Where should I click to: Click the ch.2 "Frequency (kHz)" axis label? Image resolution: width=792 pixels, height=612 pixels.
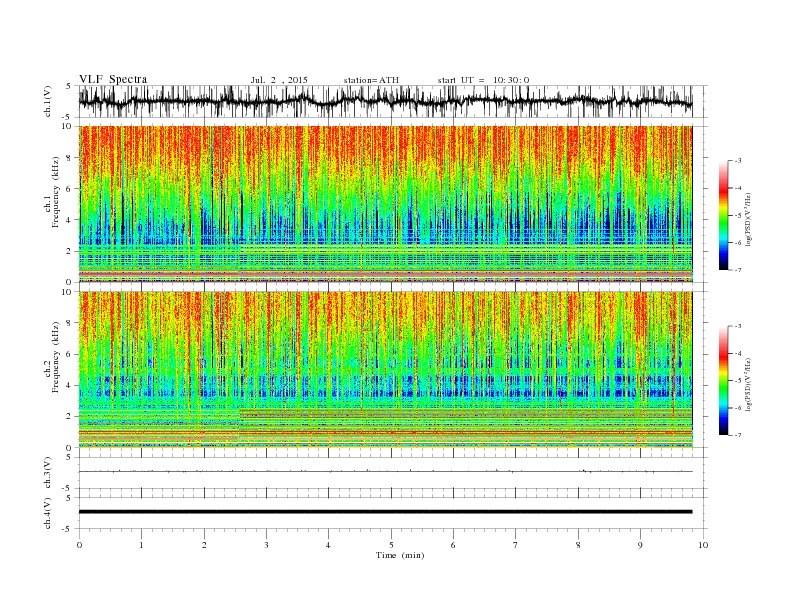(55, 358)
